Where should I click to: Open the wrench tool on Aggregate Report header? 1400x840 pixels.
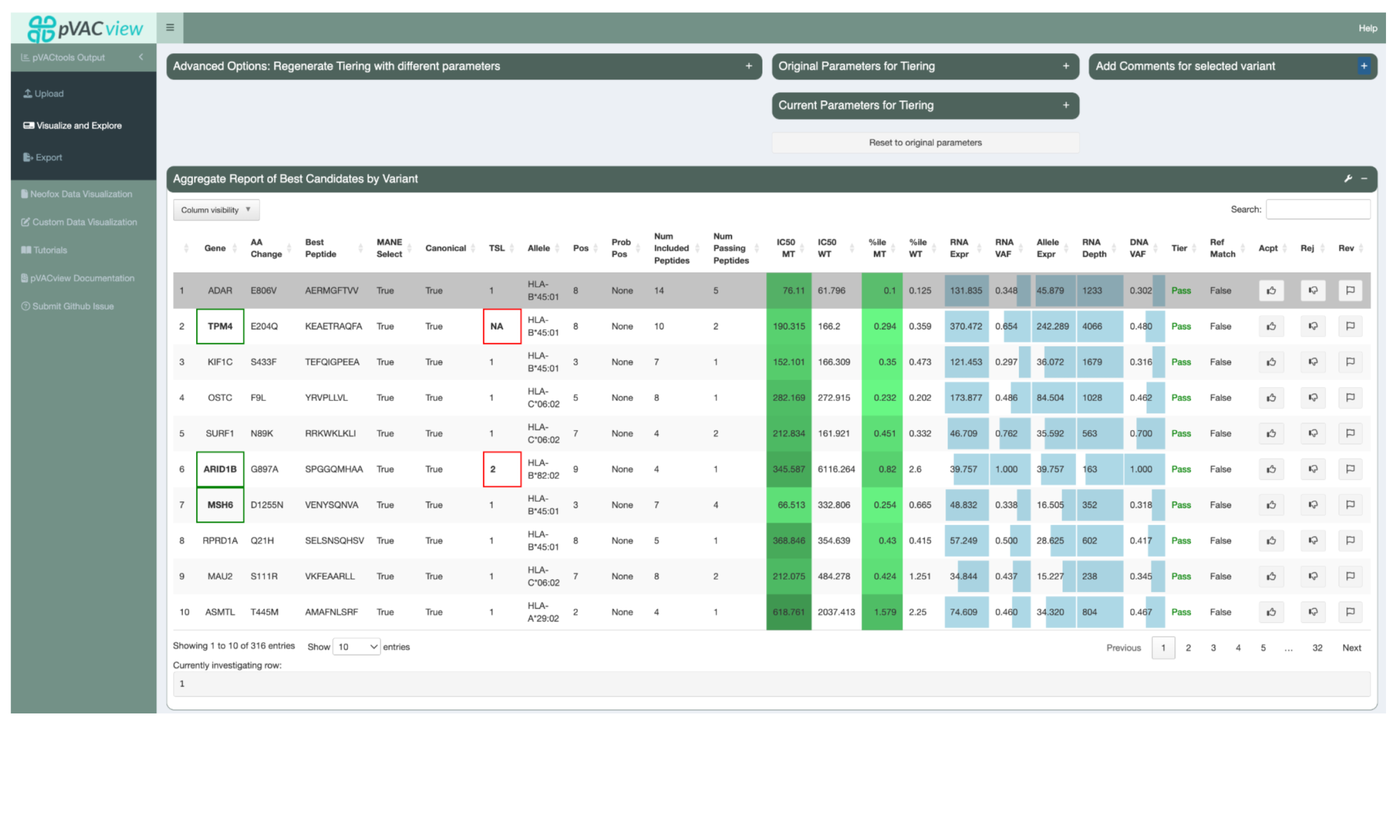click(x=1348, y=179)
